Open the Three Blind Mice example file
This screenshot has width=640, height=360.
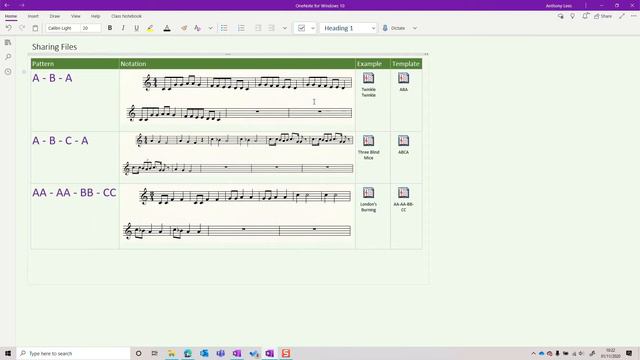(369, 147)
